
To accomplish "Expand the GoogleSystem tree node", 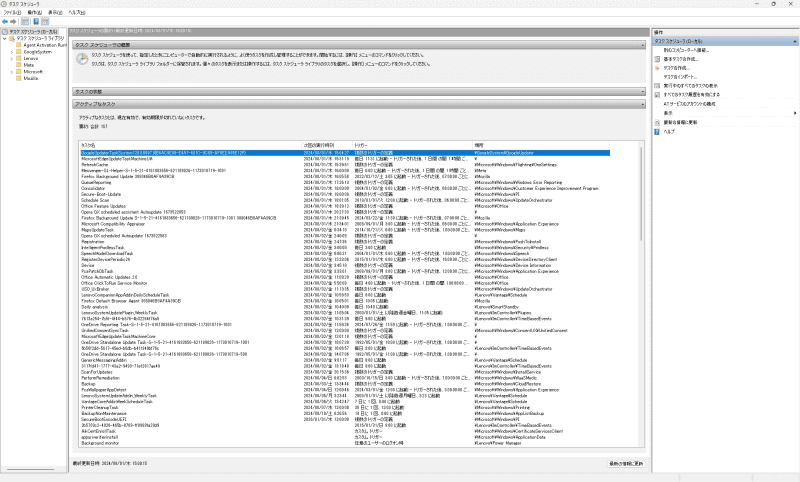I will pyautogui.click(x=12, y=52).
